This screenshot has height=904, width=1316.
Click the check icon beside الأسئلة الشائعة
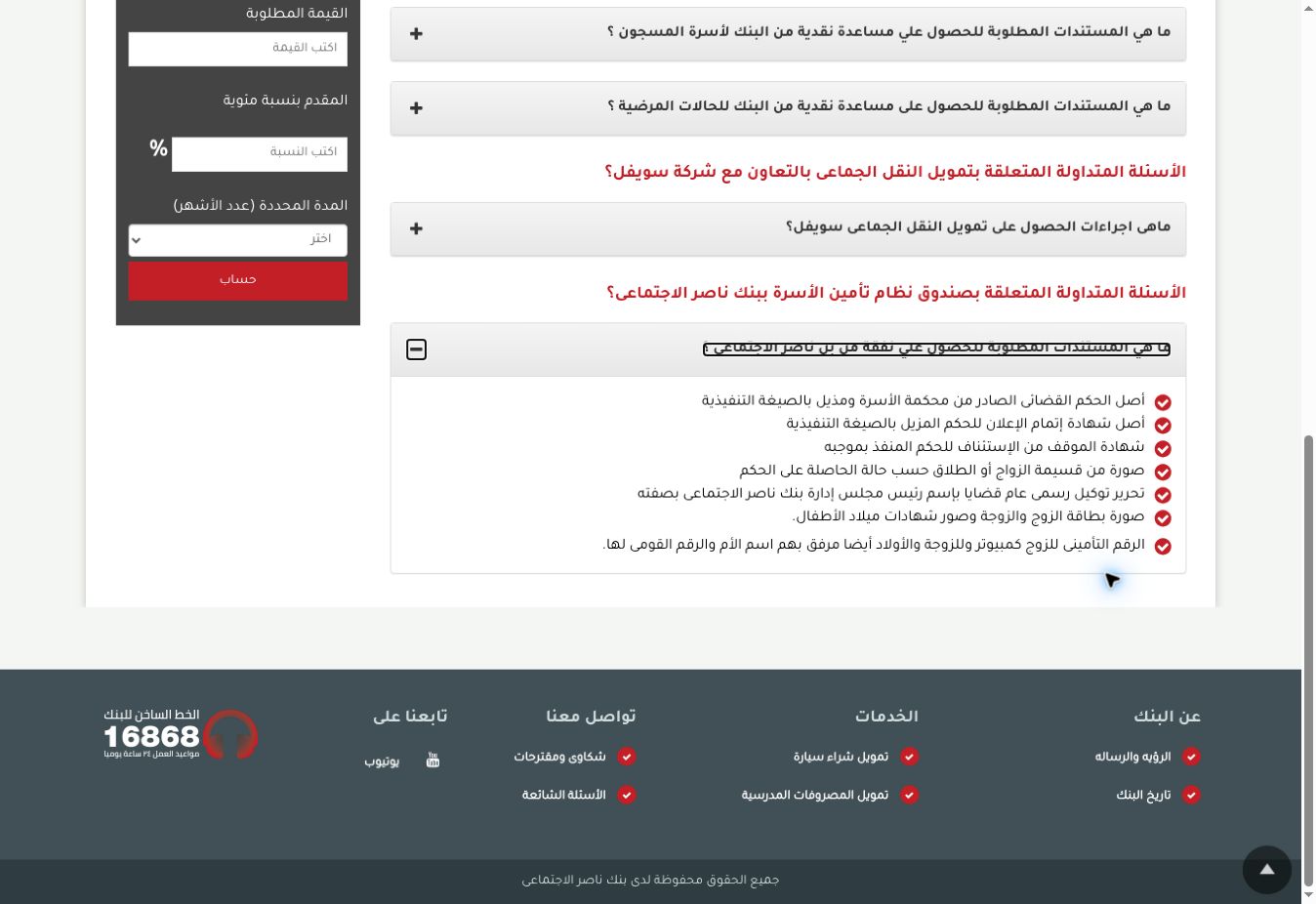[627, 795]
